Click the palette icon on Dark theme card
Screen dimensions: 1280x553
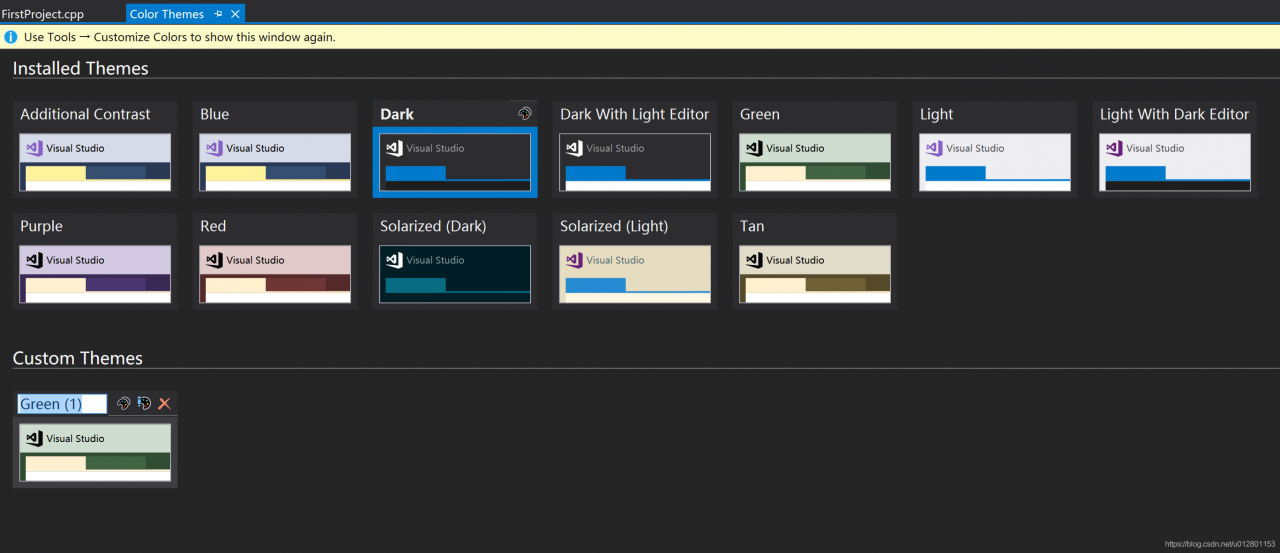tap(524, 114)
